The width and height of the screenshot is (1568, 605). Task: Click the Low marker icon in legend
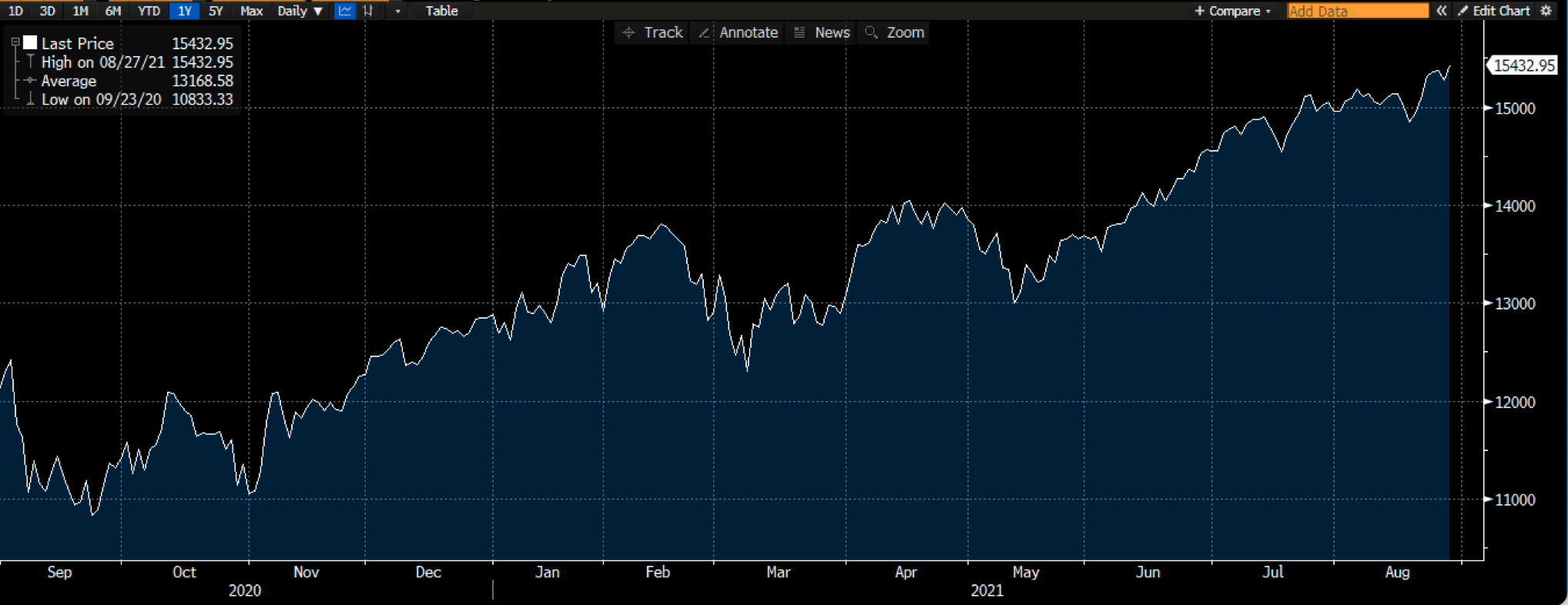30,99
